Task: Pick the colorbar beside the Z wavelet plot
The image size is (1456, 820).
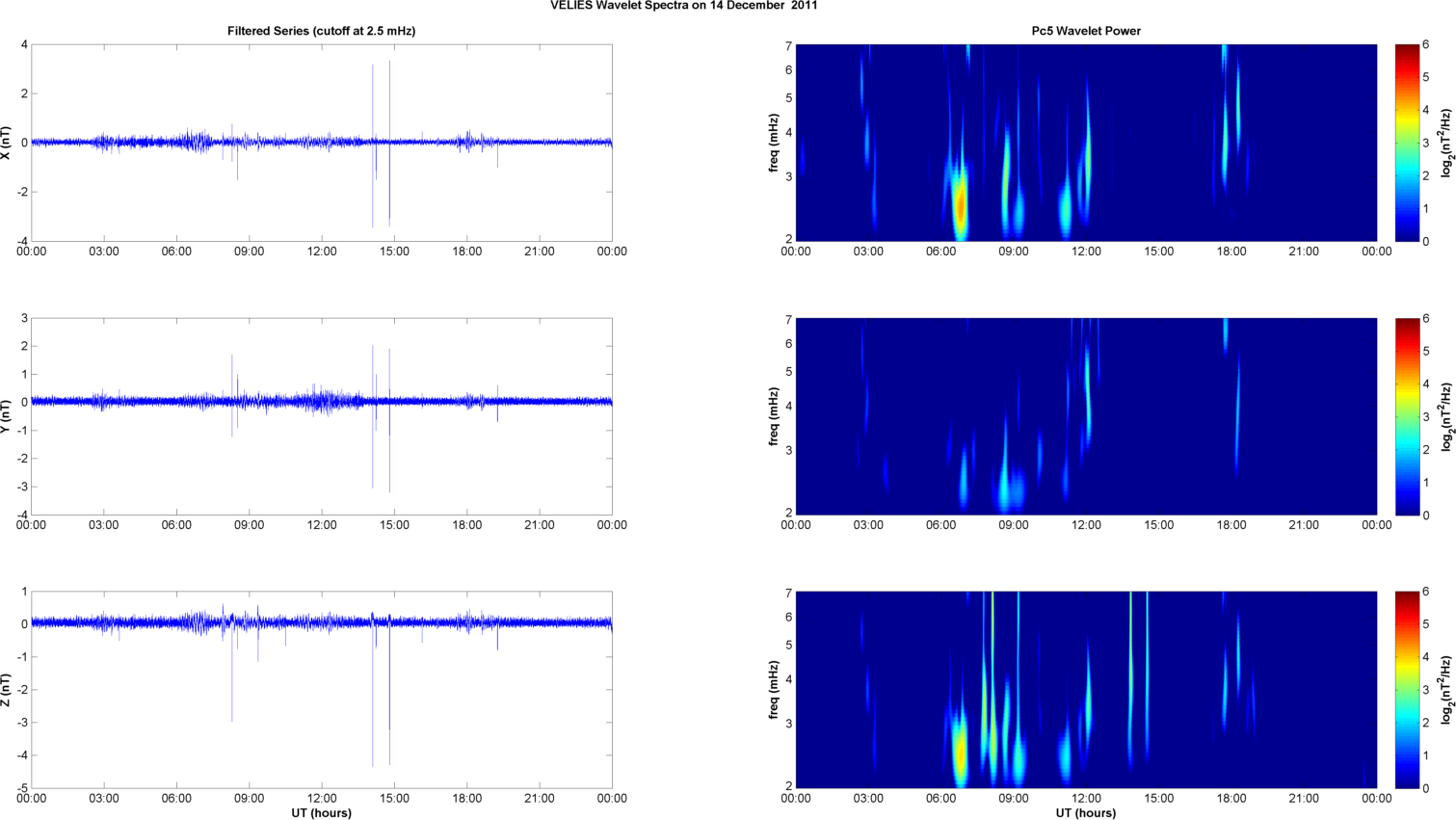Action: (x=1407, y=690)
